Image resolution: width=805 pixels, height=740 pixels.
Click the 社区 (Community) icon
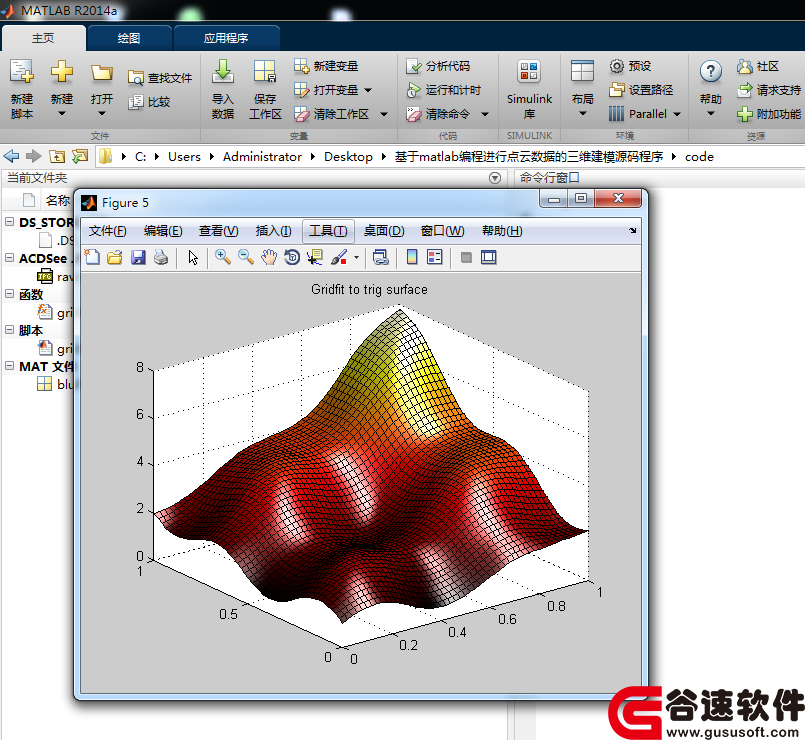744,66
